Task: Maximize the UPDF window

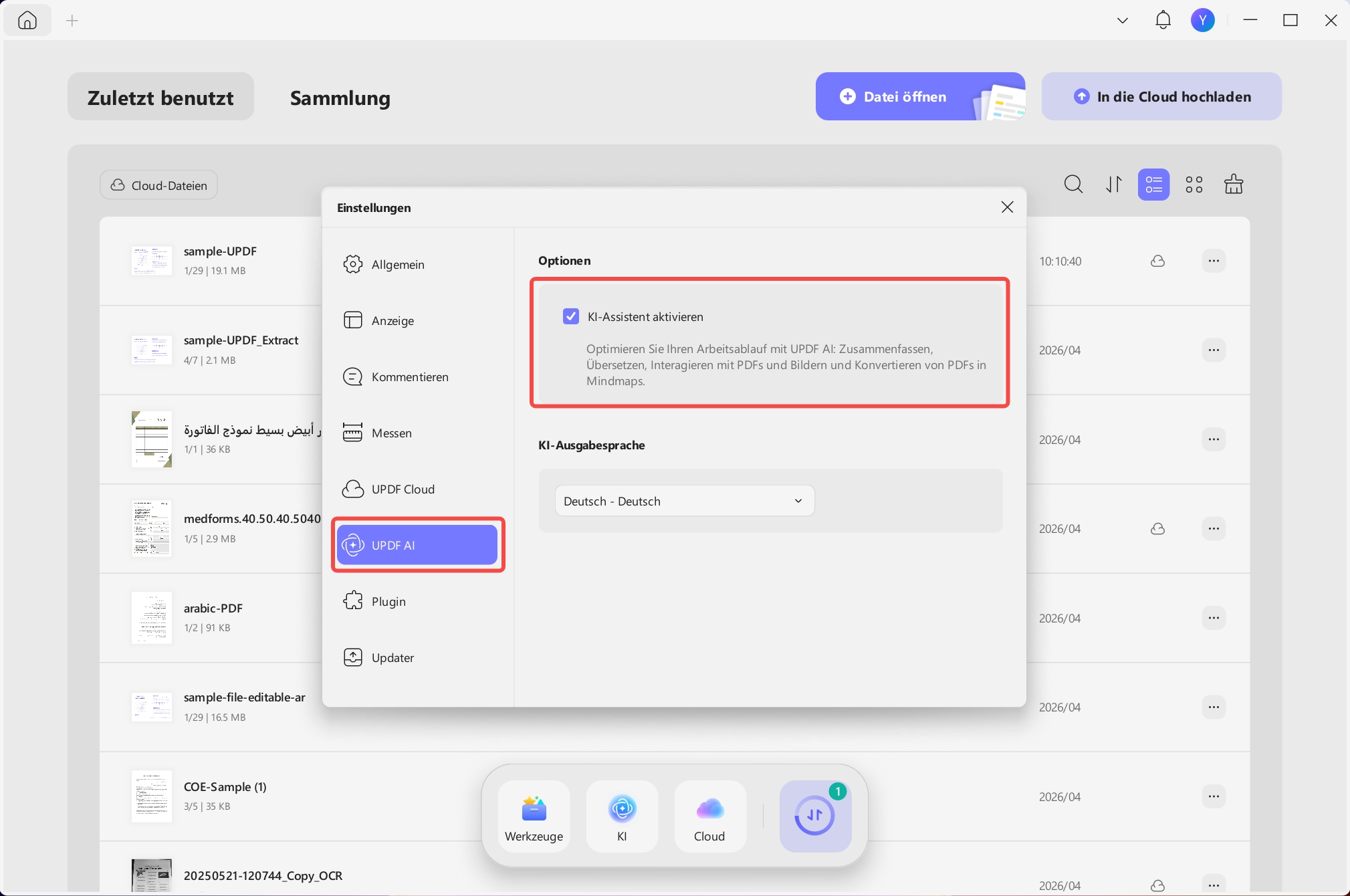Action: [1290, 20]
